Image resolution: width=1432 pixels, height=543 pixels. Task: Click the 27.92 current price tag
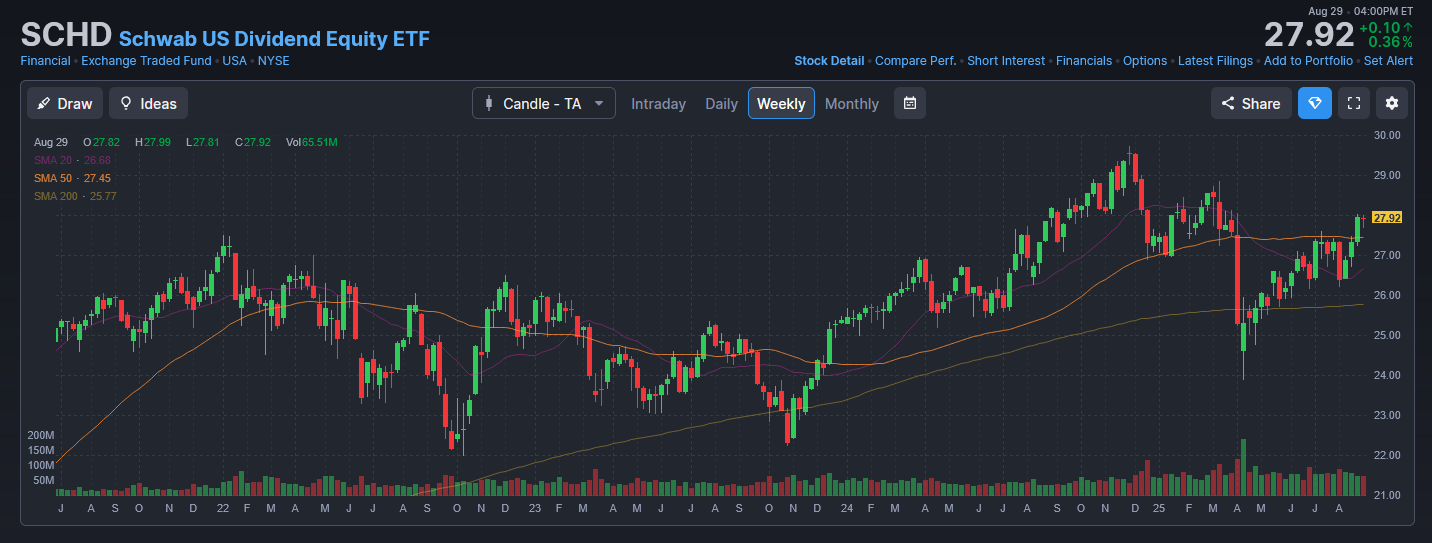(1386, 217)
